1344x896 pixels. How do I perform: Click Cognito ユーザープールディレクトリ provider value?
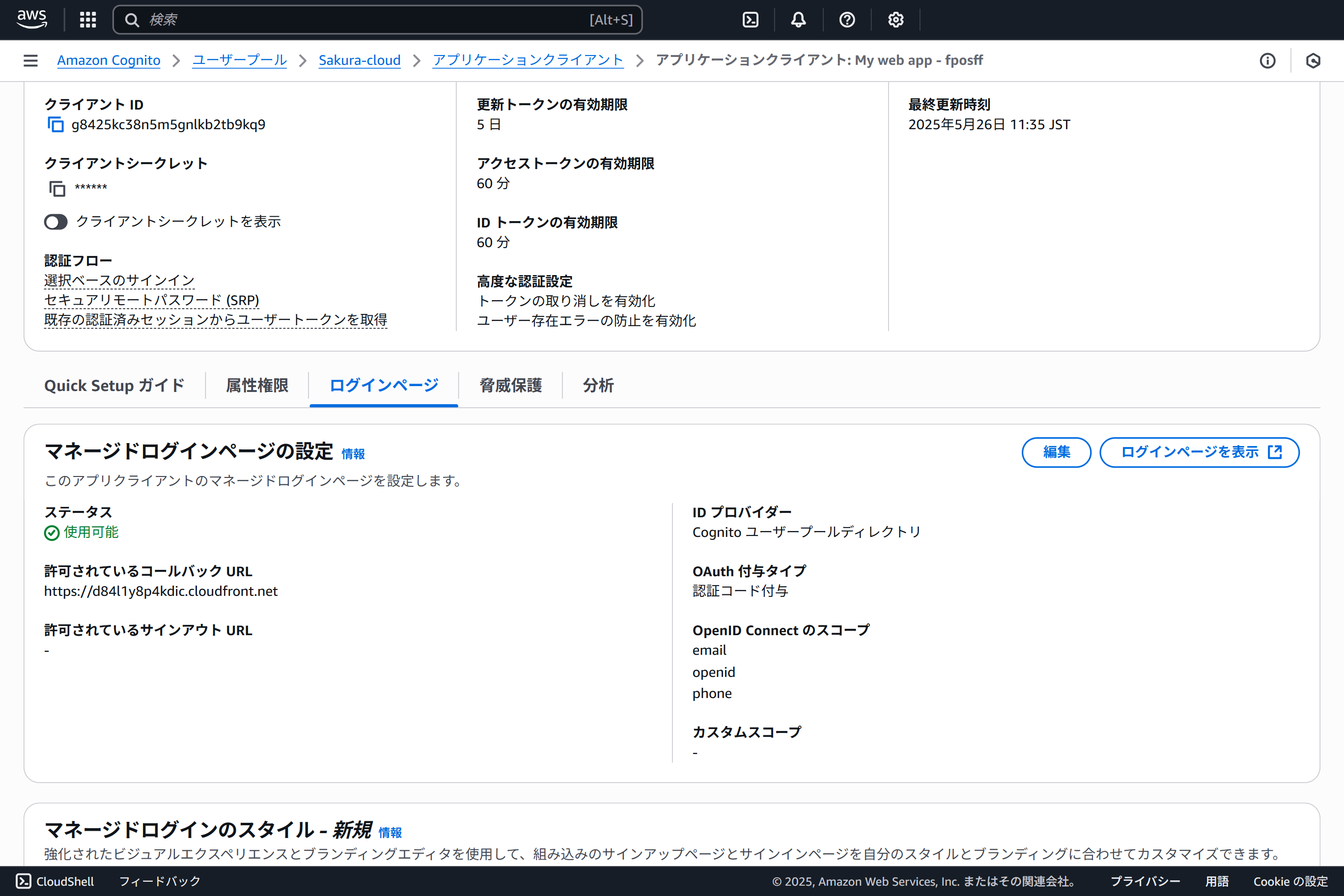[807, 532]
